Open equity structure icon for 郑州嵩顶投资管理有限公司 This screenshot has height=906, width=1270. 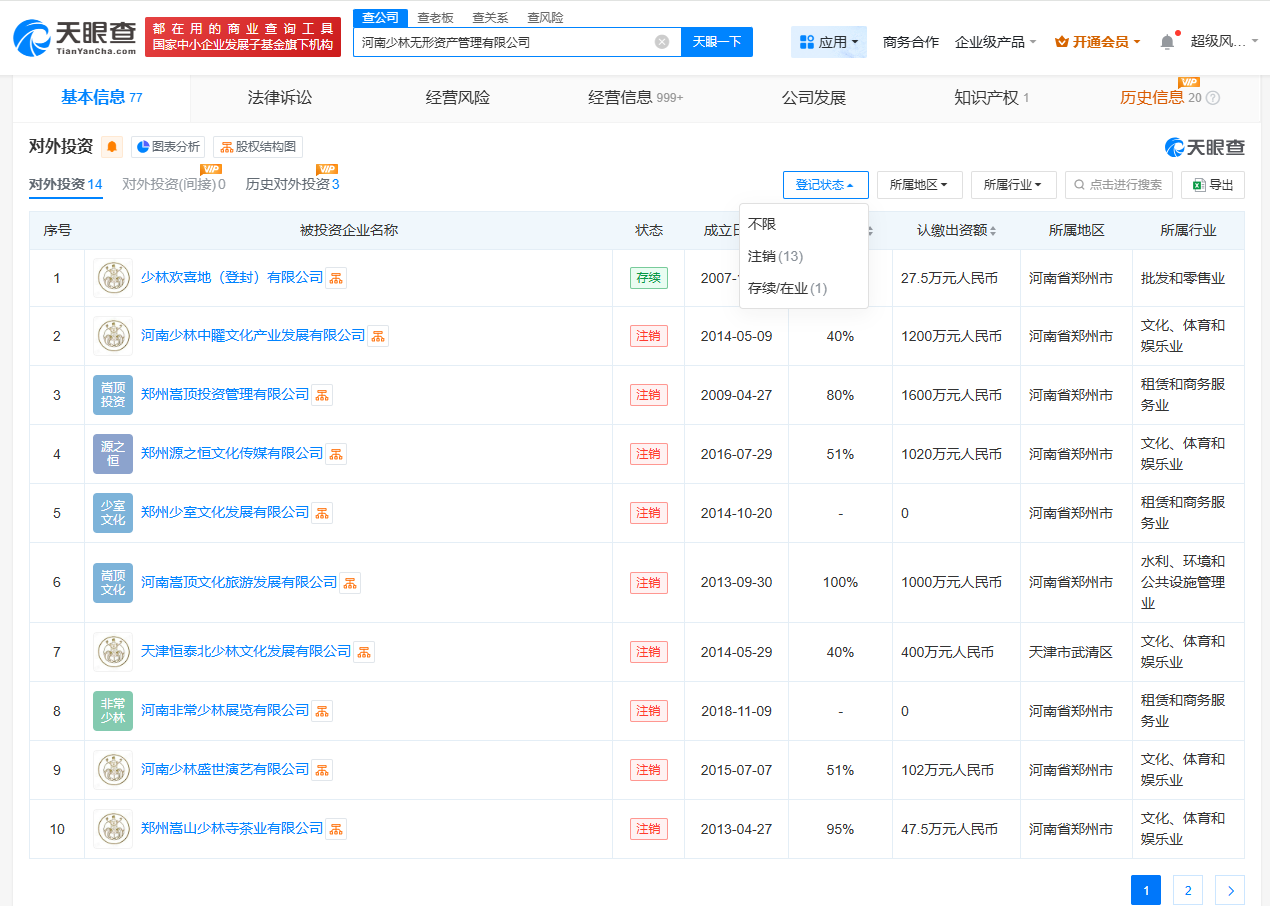(x=322, y=395)
